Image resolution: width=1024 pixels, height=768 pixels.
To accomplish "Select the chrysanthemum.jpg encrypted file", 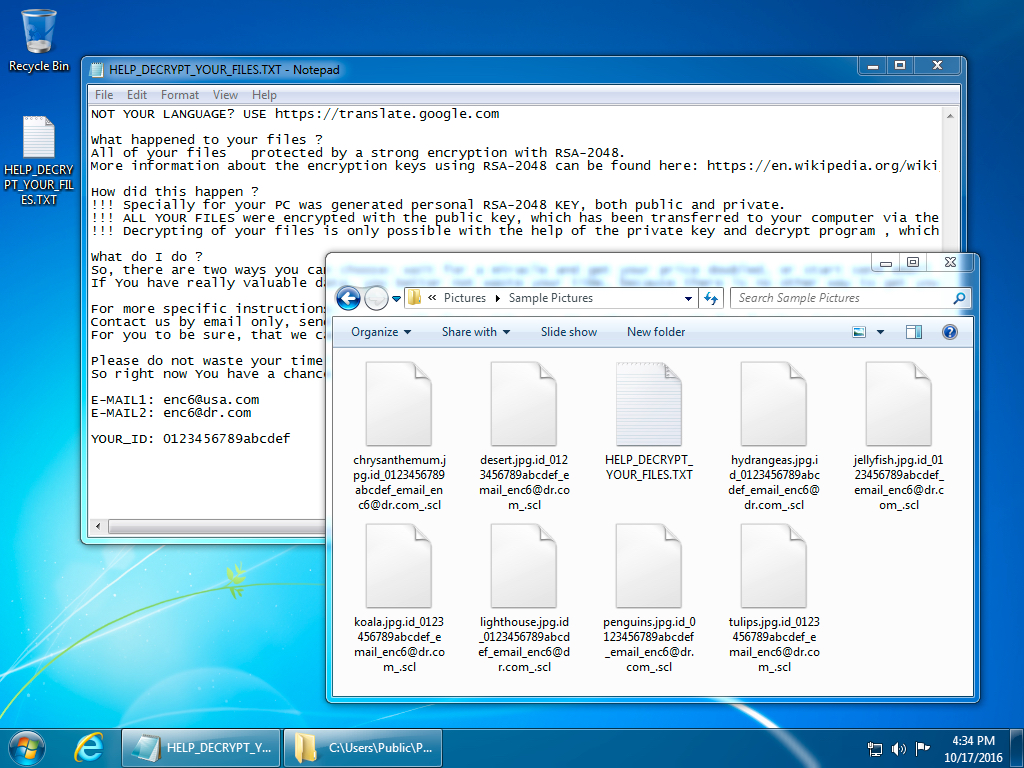I will pyautogui.click(x=399, y=436).
